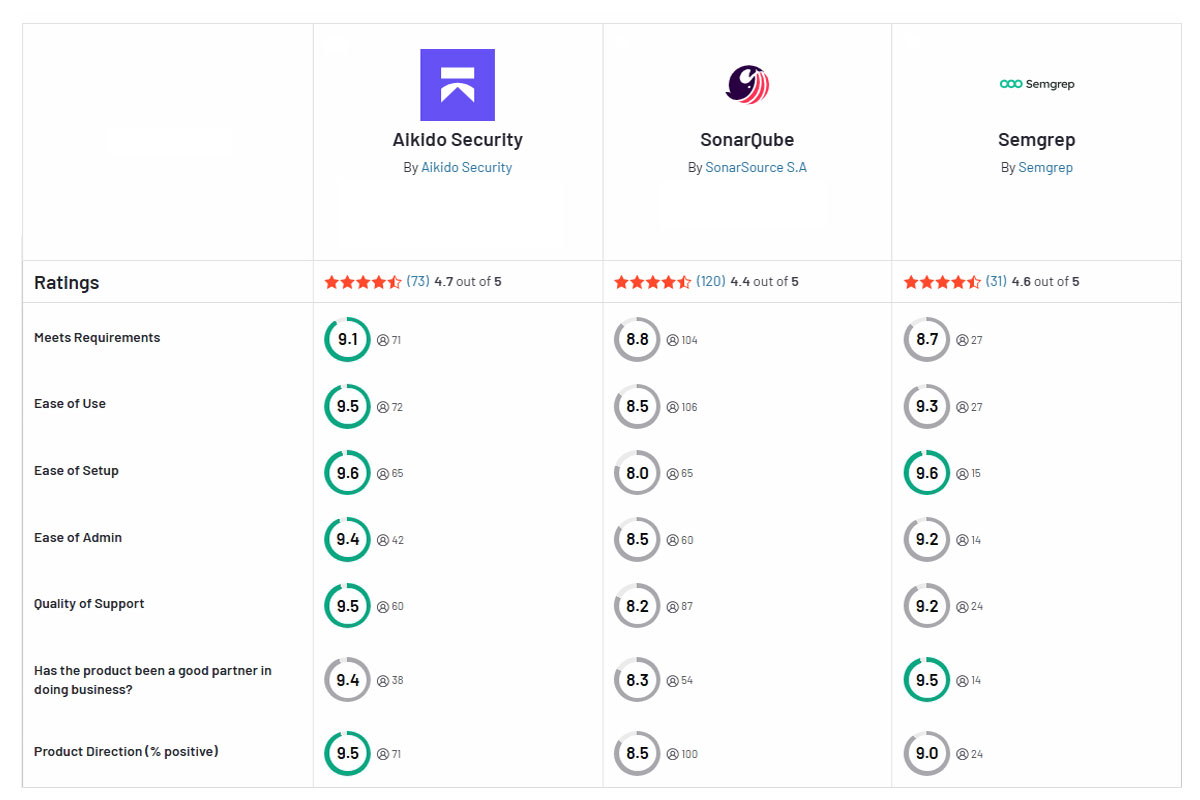Click Aikido's 42 Ease of Admin respondents count

tap(390, 540)
